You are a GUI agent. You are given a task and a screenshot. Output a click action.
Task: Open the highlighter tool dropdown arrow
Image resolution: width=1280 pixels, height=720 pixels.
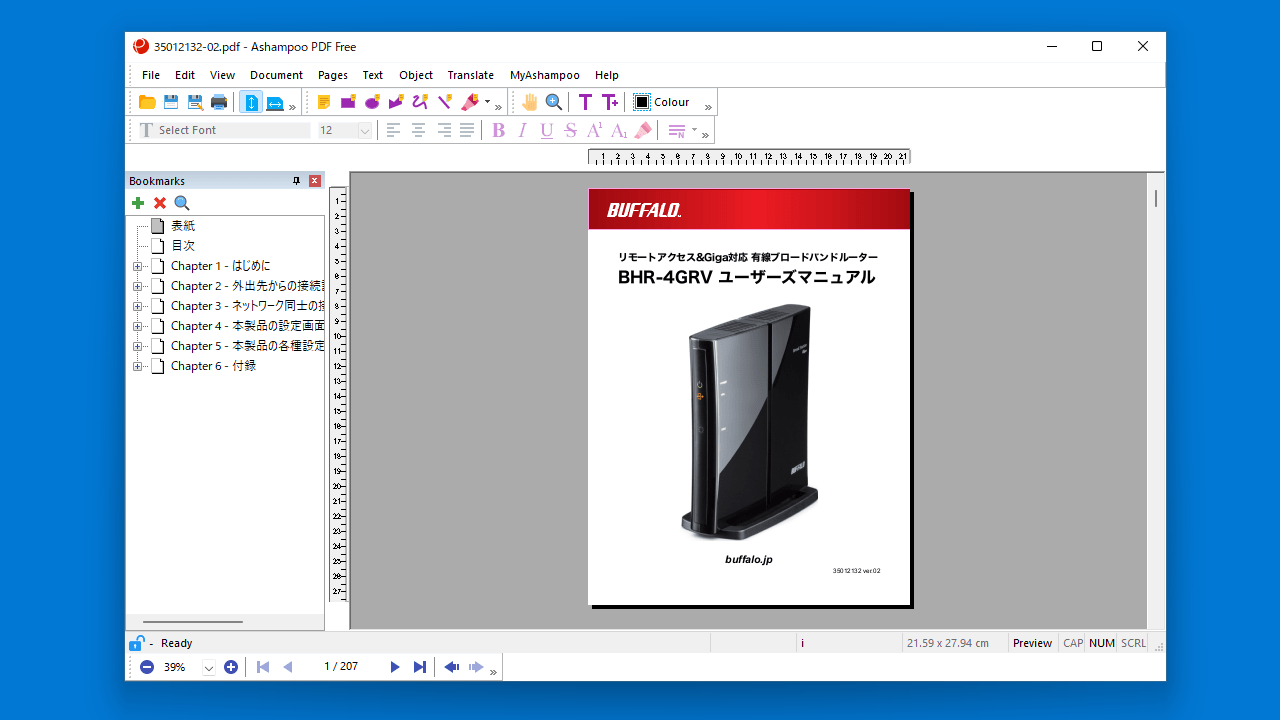point(487,102)
